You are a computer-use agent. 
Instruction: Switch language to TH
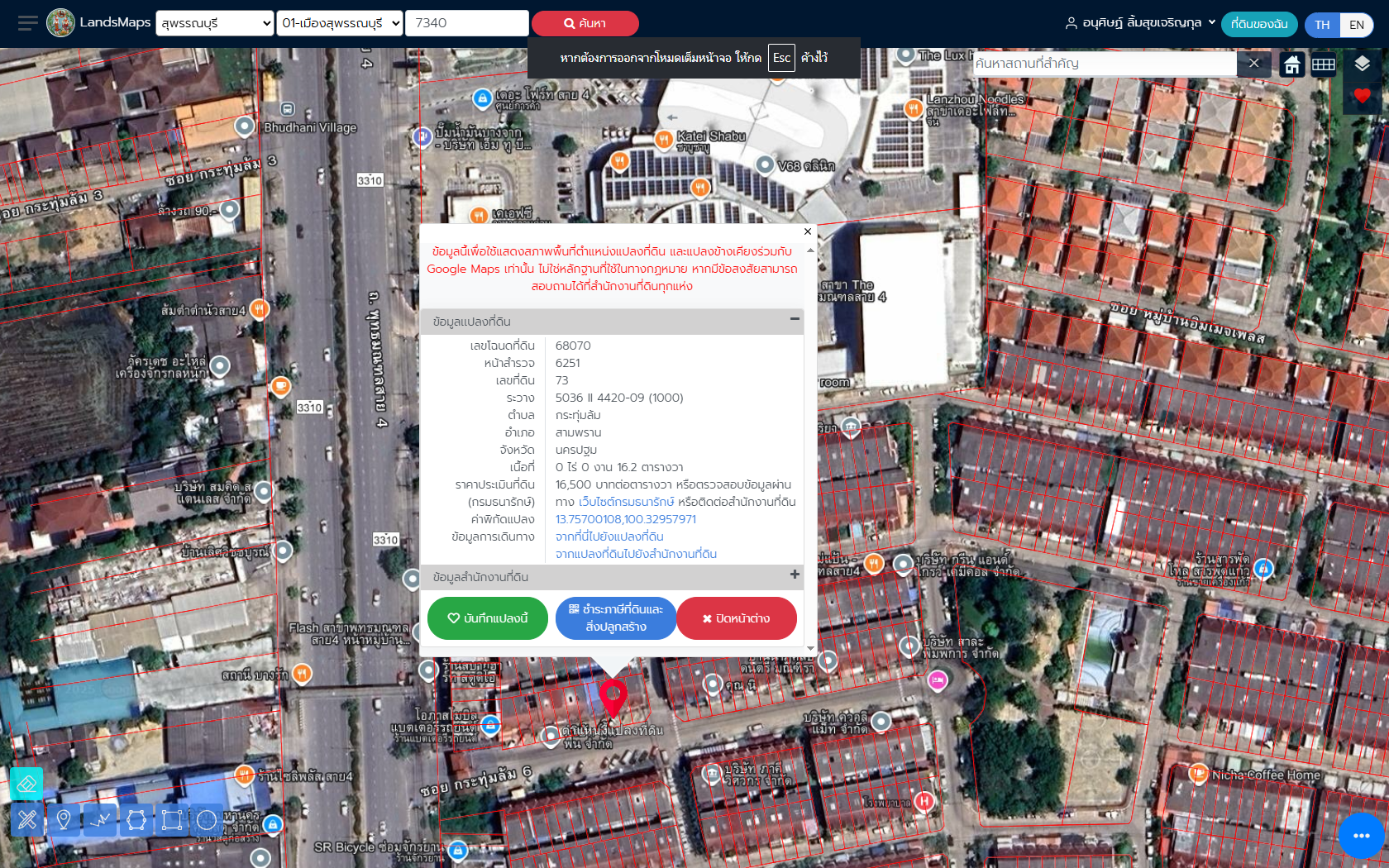[x=1322, y=25]
